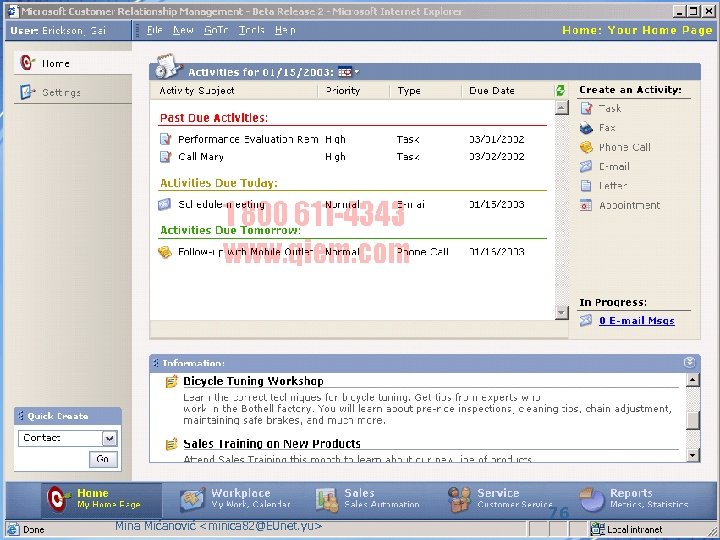Screen dimensions: 720x540
Task: Switch to the Workplace tab
Action: [x=235, y=499]
